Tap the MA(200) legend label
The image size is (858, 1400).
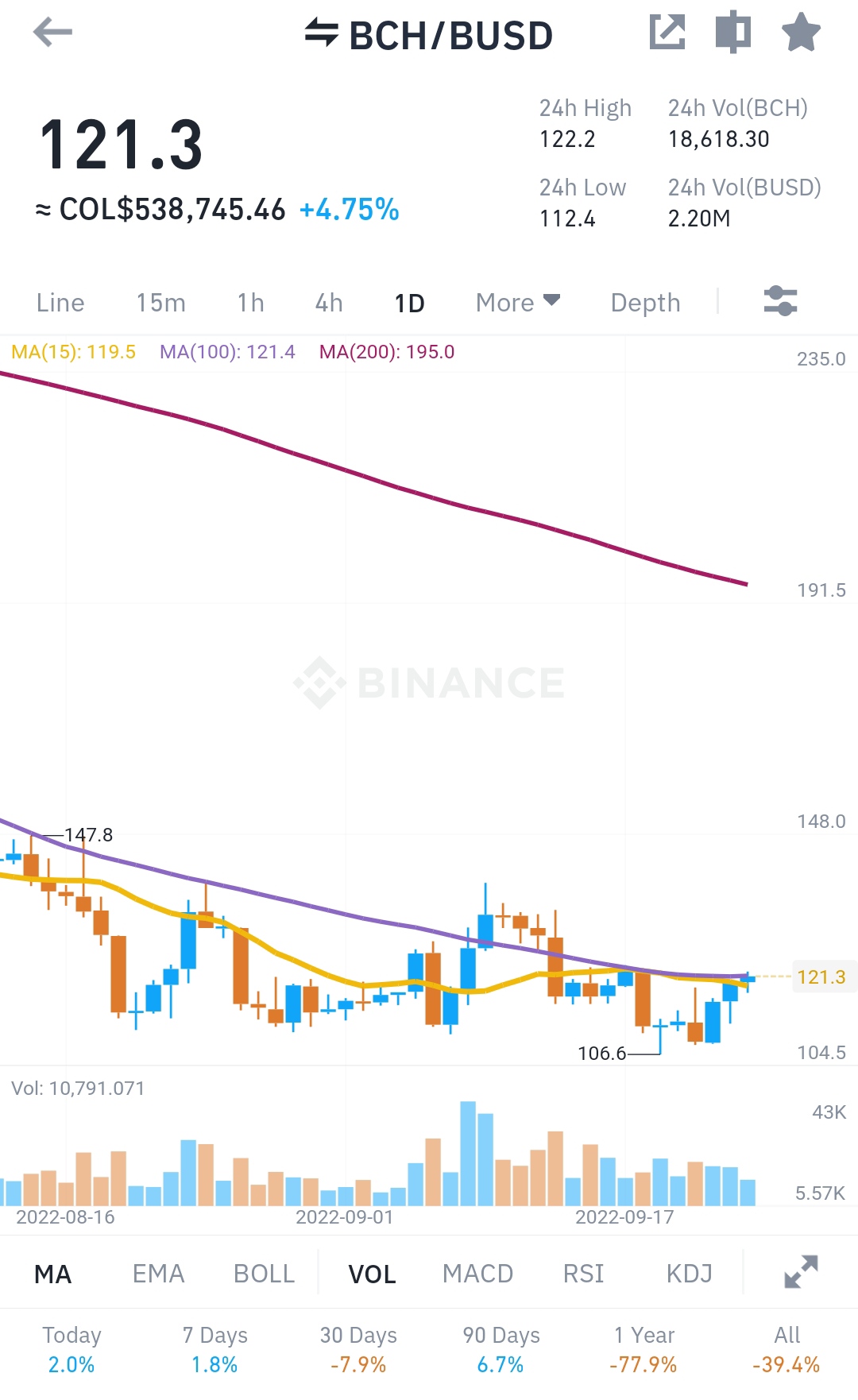[387, 352]
